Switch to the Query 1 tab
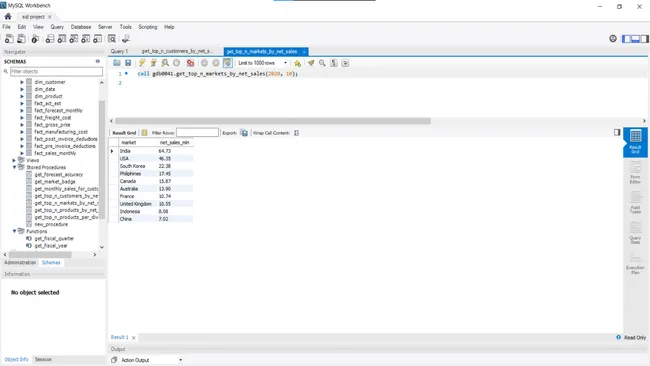The height and width of the screenshot is (366, 650). [x=119, y=51]
